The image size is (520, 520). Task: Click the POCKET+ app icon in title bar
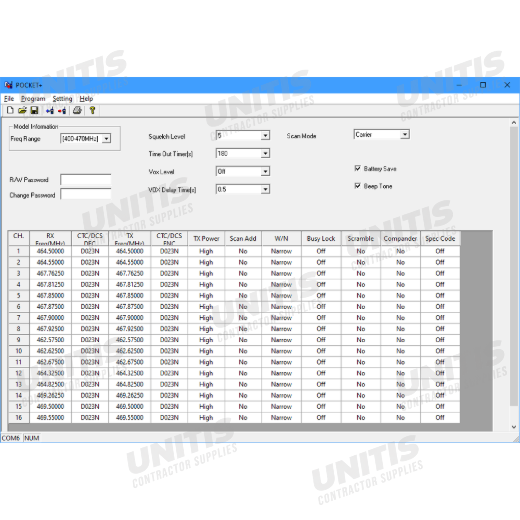click(x=8, y=85)
